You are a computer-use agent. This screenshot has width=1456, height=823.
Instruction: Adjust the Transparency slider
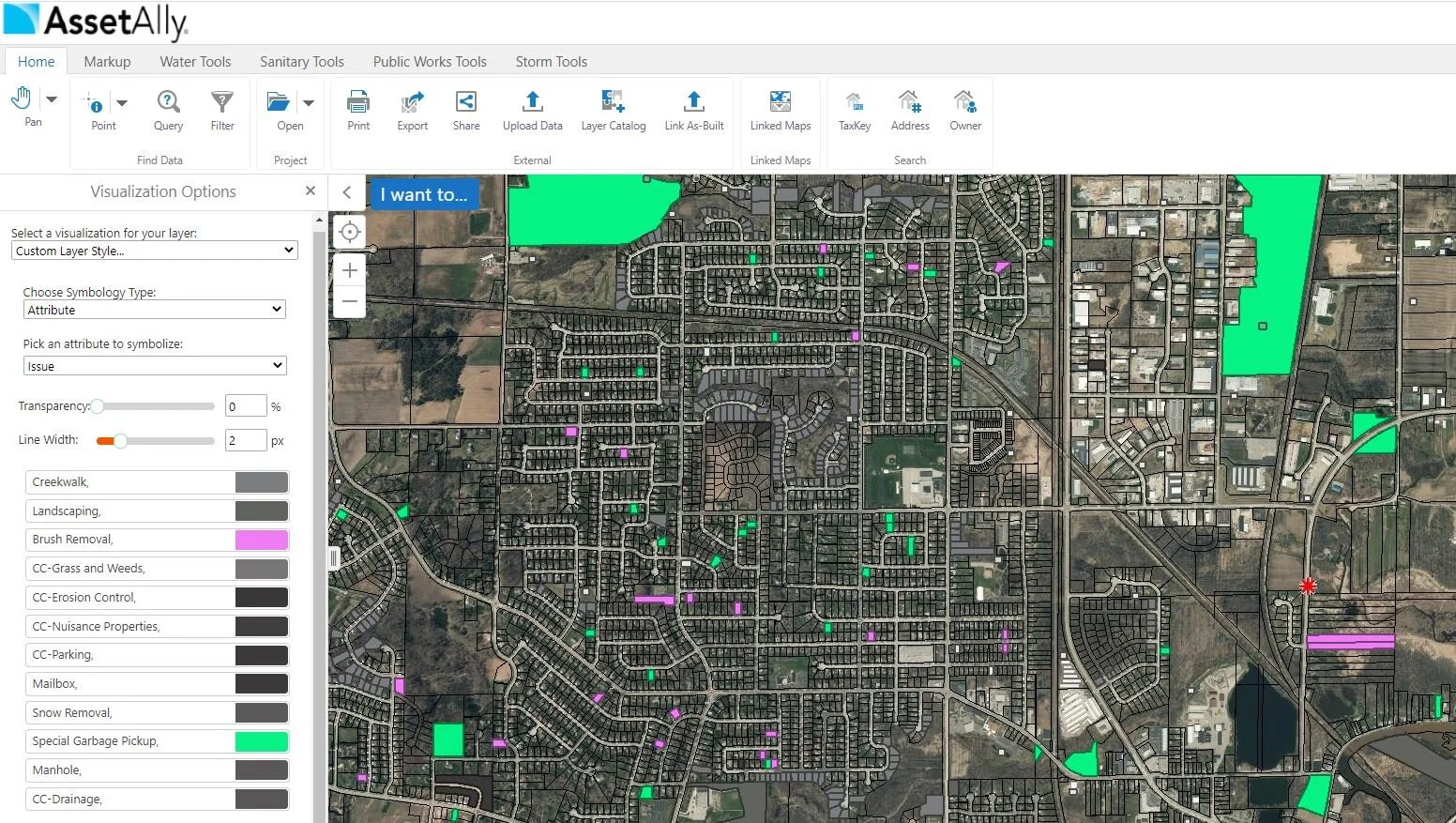pos(98,406)
